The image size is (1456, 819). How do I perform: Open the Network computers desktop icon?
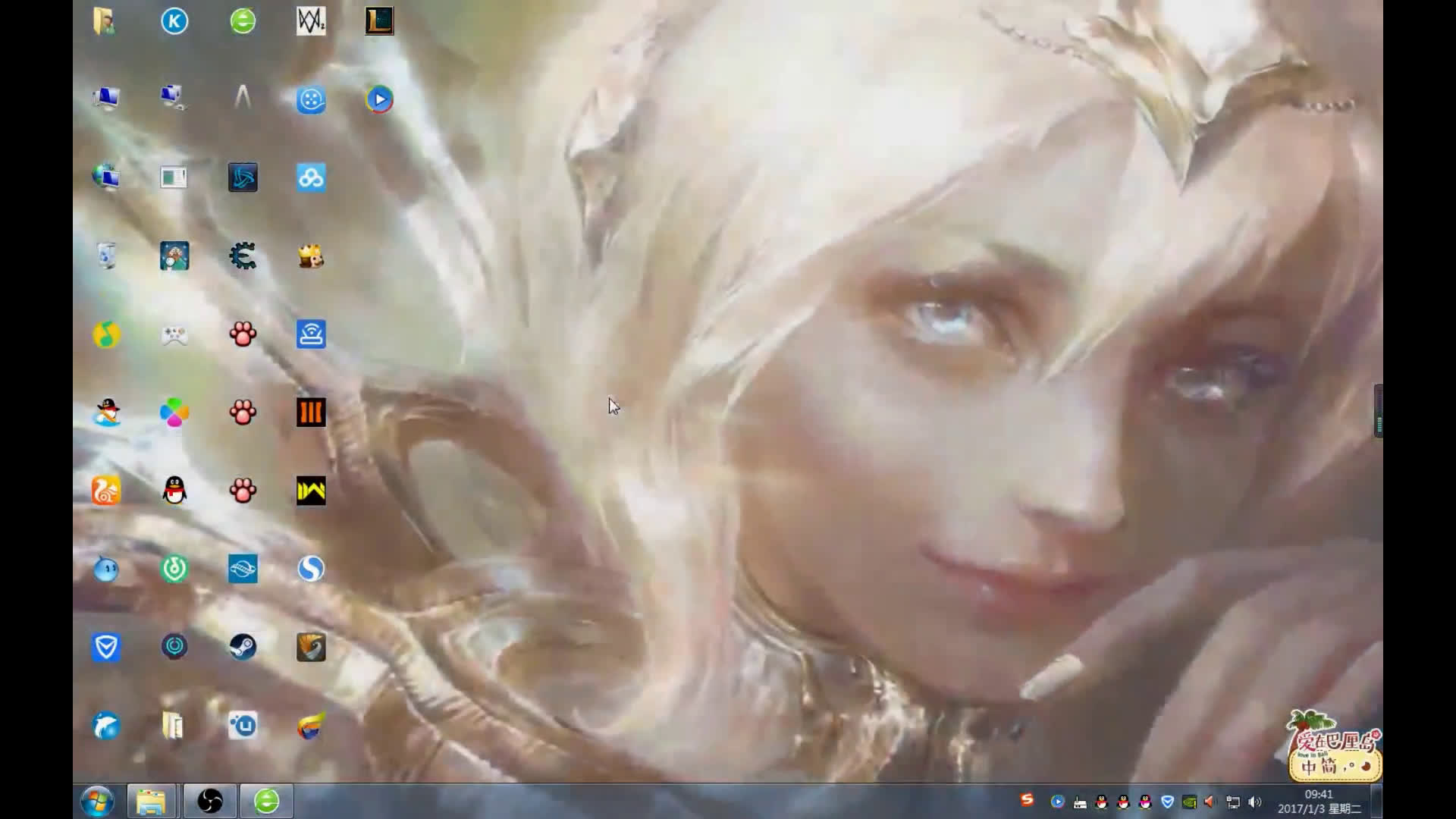point(173,98)
